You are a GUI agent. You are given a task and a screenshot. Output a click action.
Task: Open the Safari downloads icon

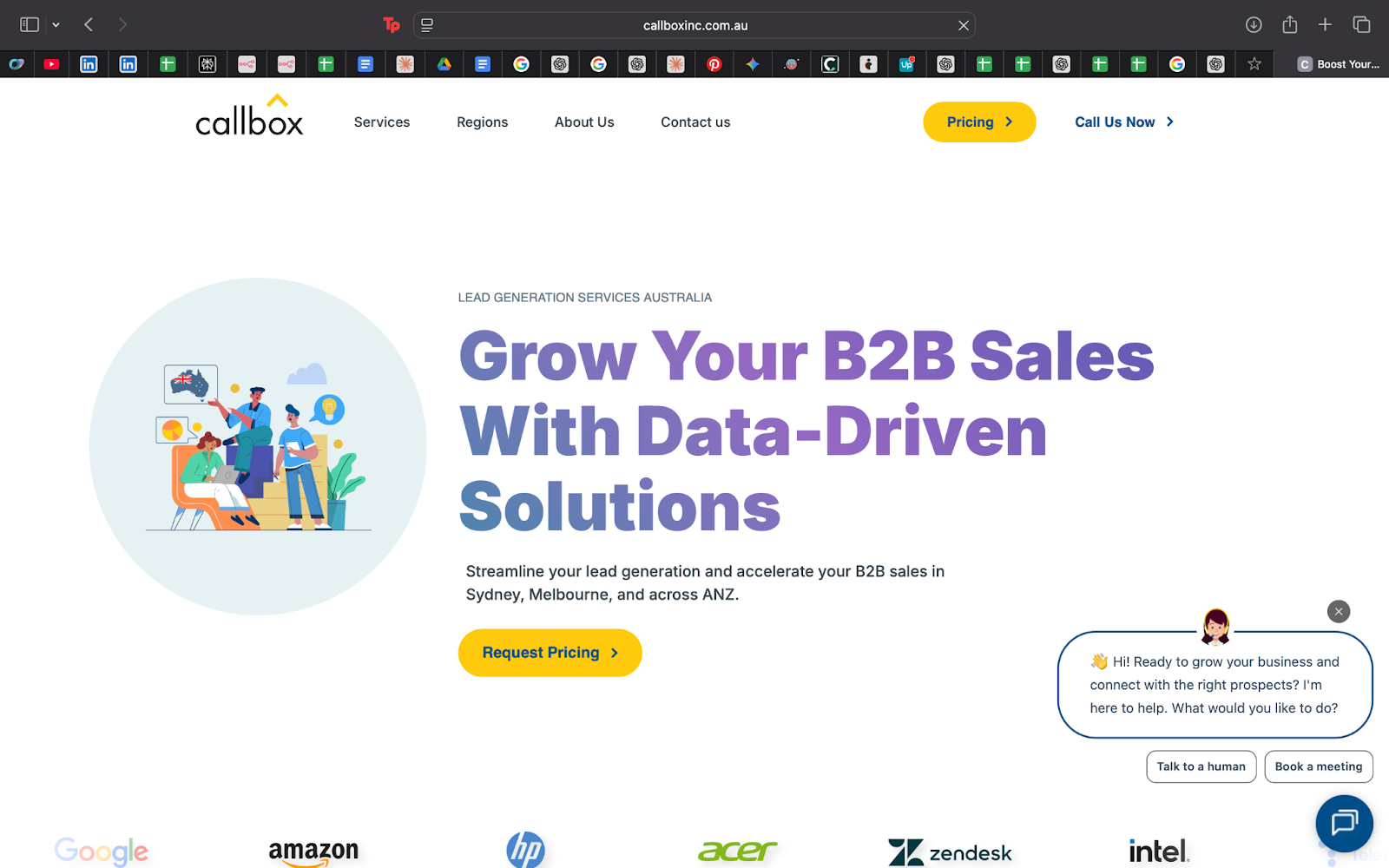(1254, 25)
